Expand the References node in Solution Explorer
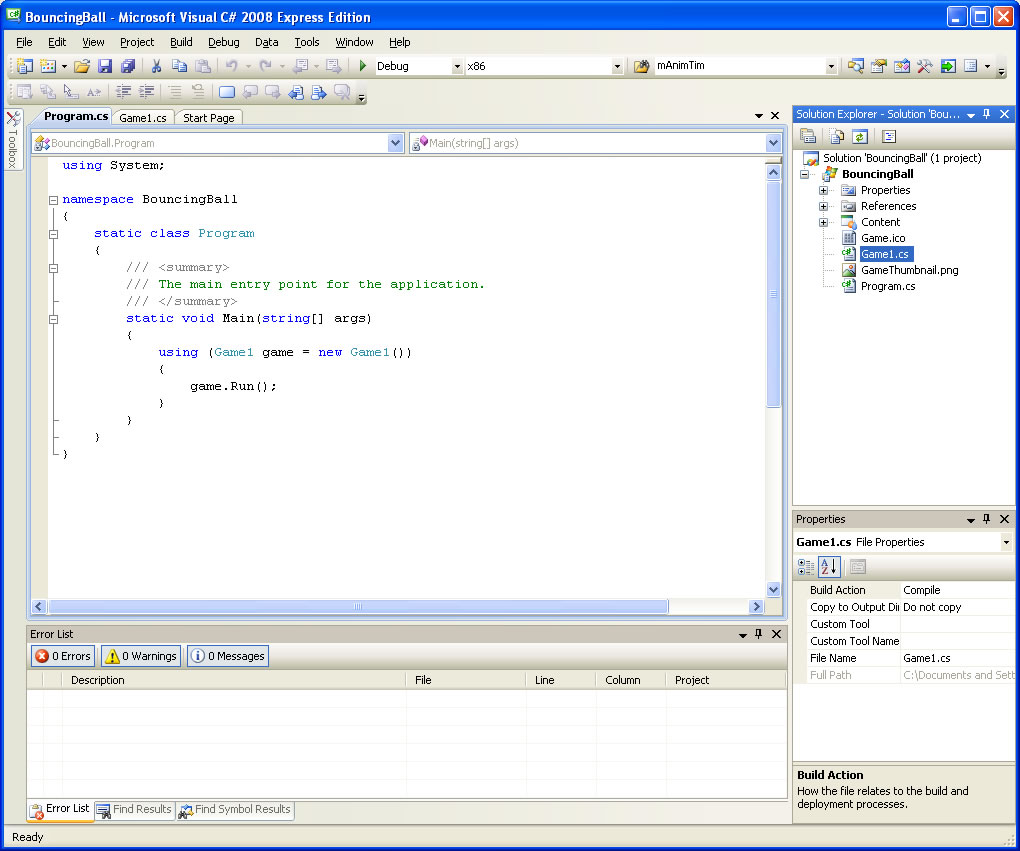 pyautogui.click(x=824, y=206)
